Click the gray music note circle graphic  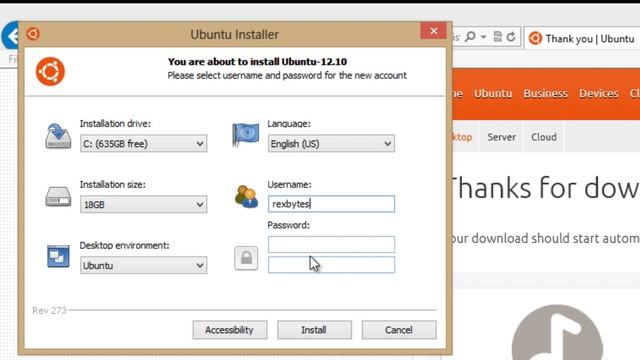(x=557, y=332)
